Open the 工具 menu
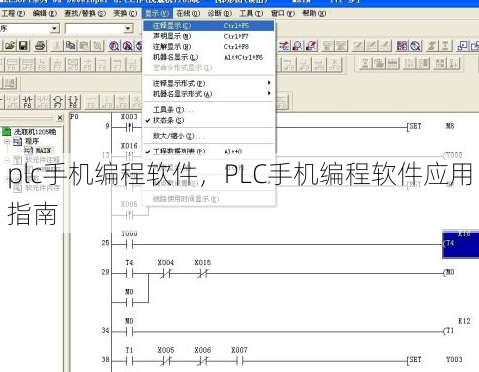 (251, 13)
